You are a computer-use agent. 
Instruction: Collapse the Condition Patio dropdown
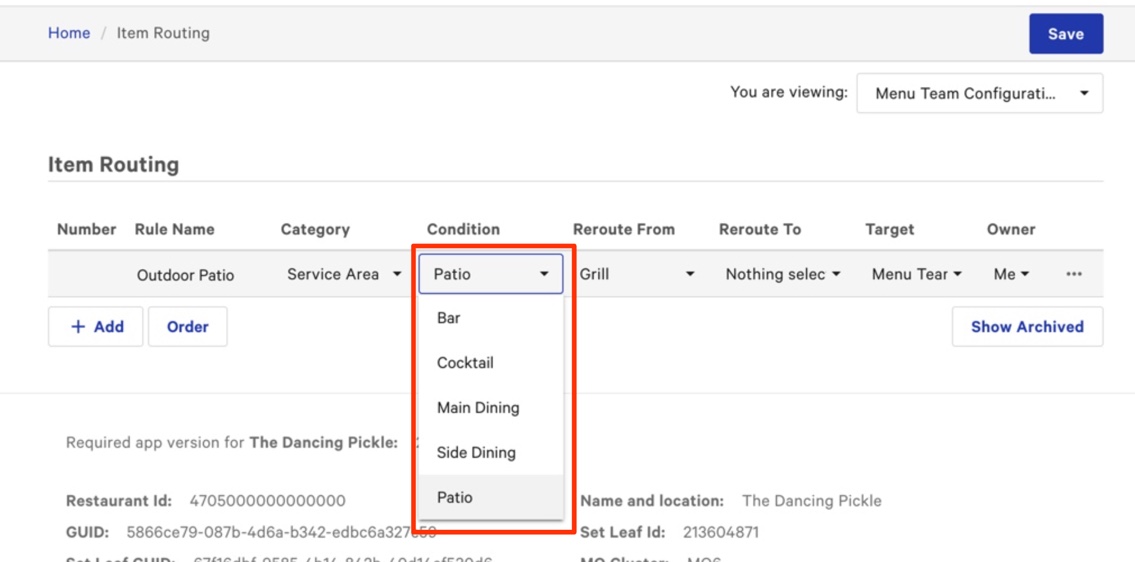[x=490, y=274]
